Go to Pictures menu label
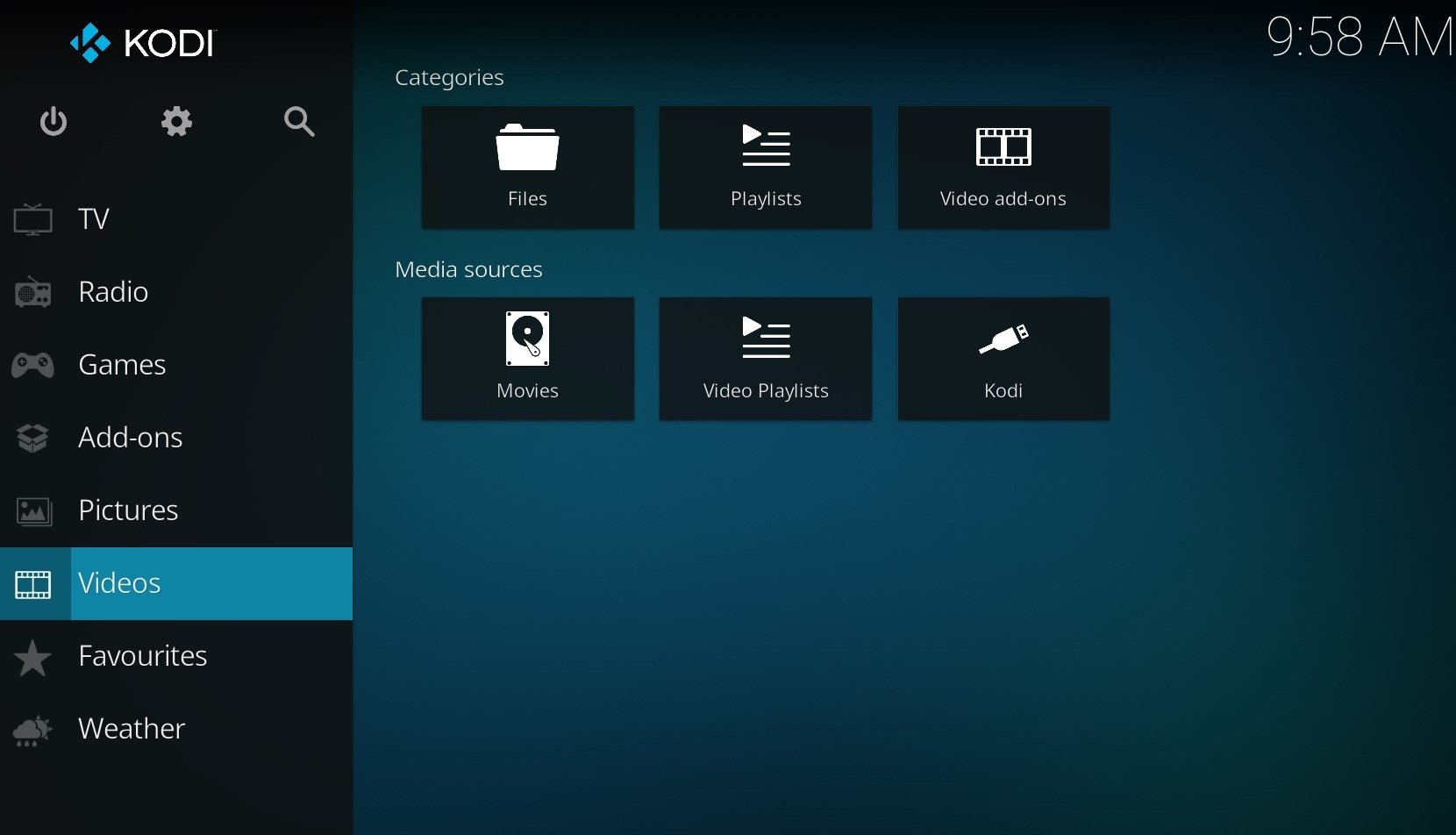 tap(128, 510)
